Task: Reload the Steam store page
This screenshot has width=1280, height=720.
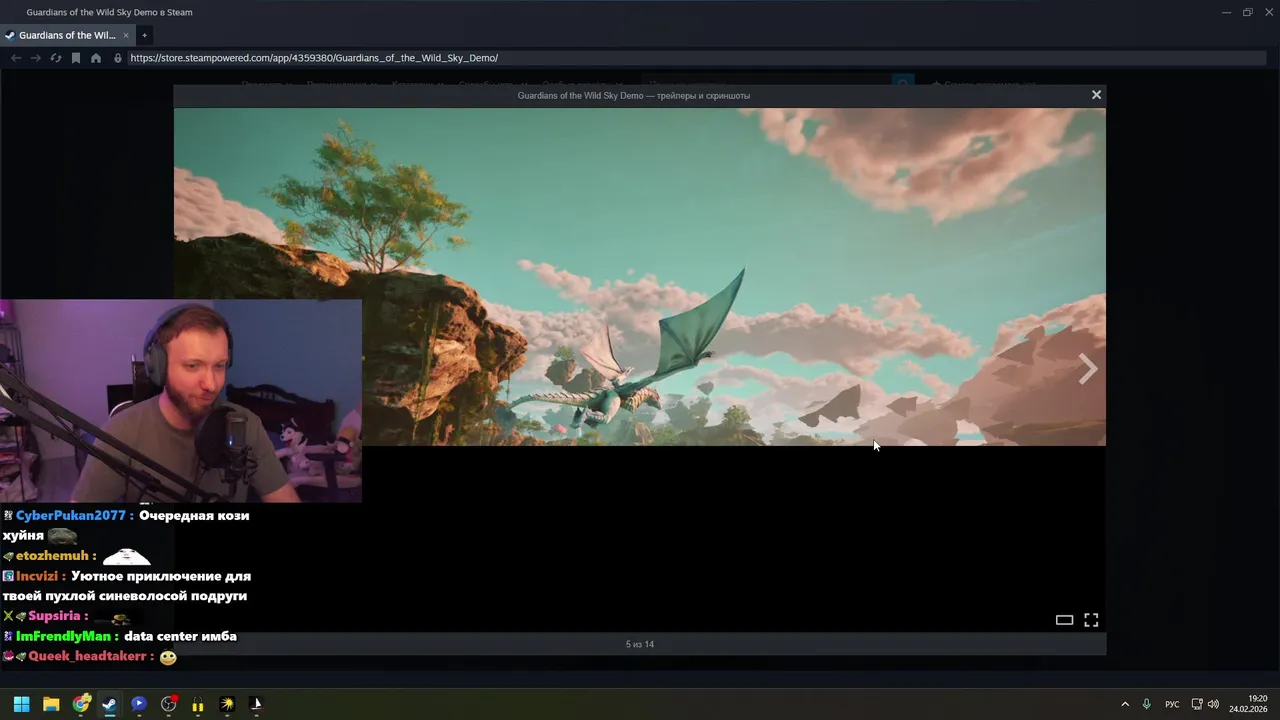Action: point(55,58)
